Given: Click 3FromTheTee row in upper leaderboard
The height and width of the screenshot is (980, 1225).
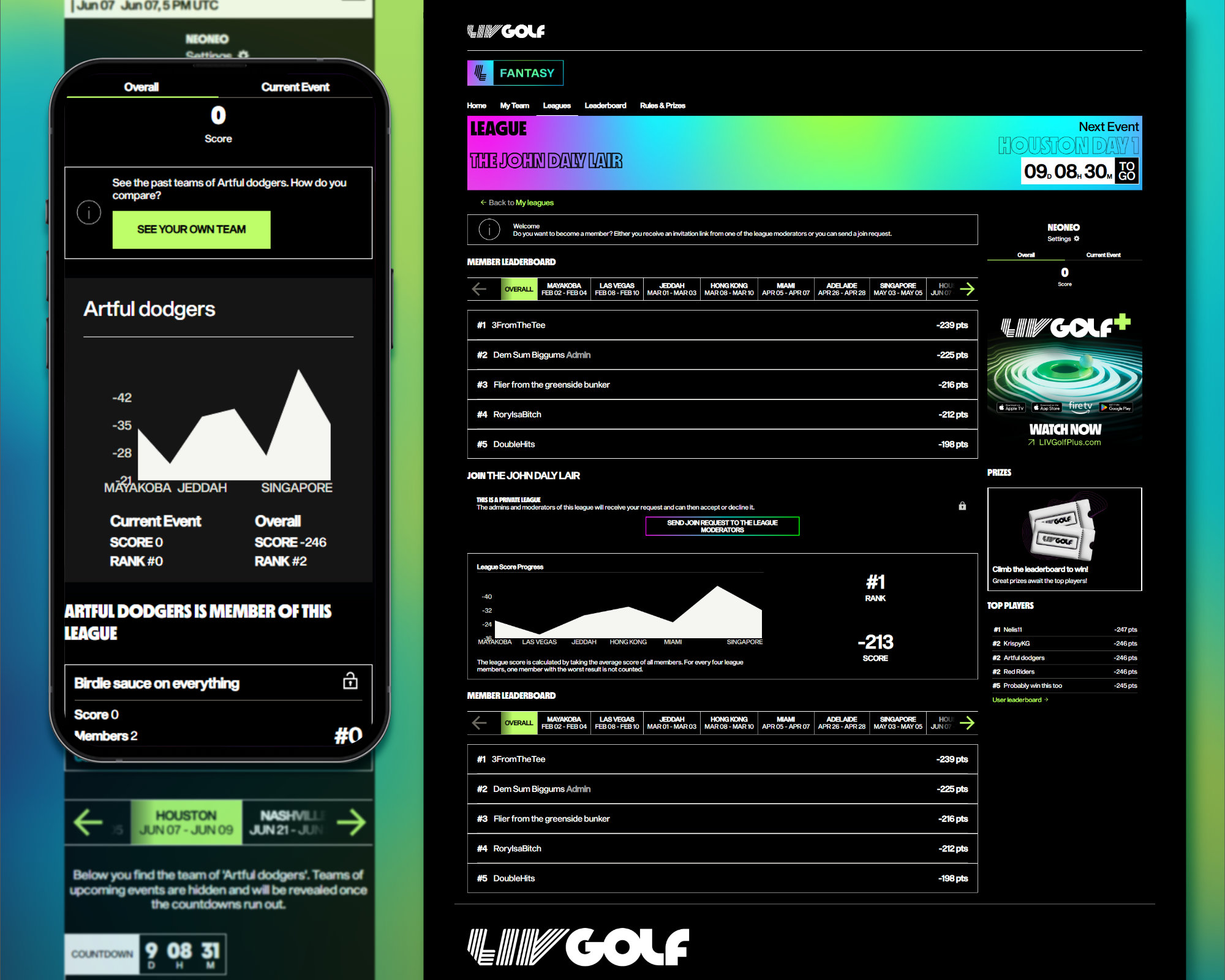Looking at the screenshot, I should click(722, 325).
